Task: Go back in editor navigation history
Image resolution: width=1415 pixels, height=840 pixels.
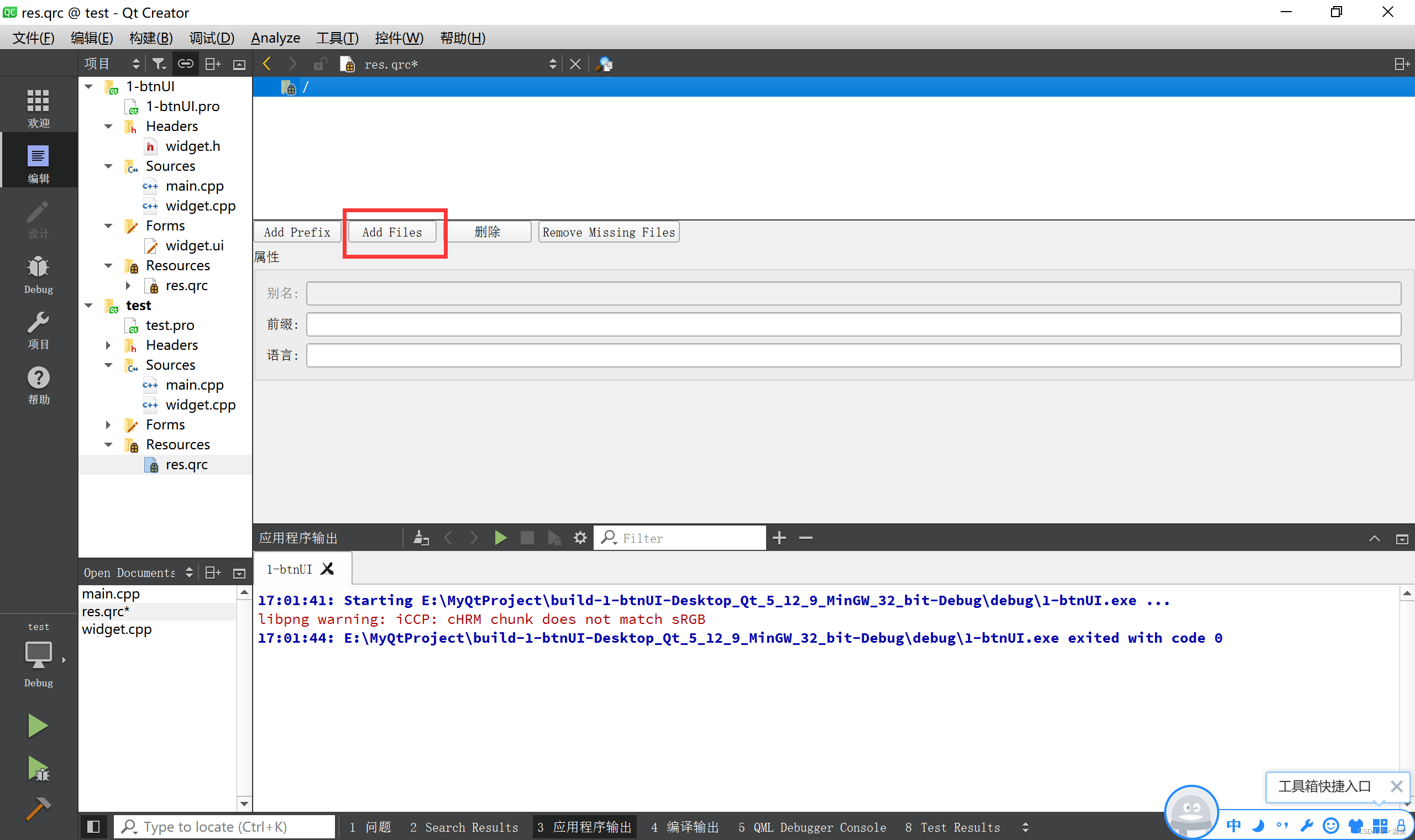Action: click(x=267, y=64)
